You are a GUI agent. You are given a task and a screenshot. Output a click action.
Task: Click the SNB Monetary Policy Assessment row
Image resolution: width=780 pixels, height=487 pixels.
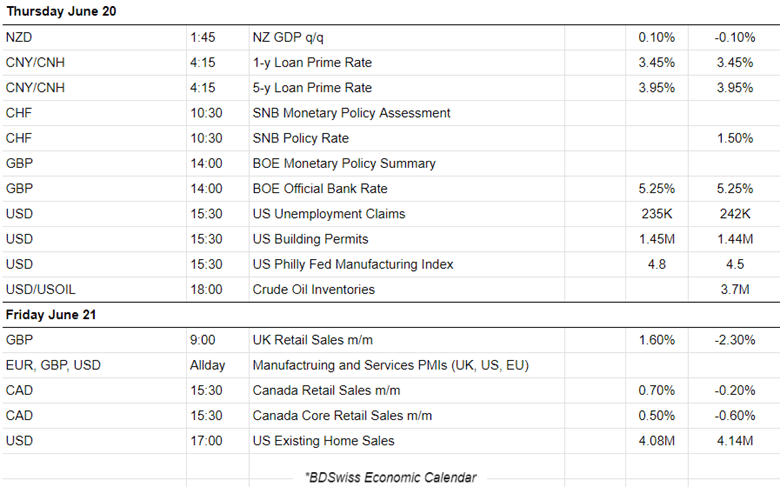[351, 113]
